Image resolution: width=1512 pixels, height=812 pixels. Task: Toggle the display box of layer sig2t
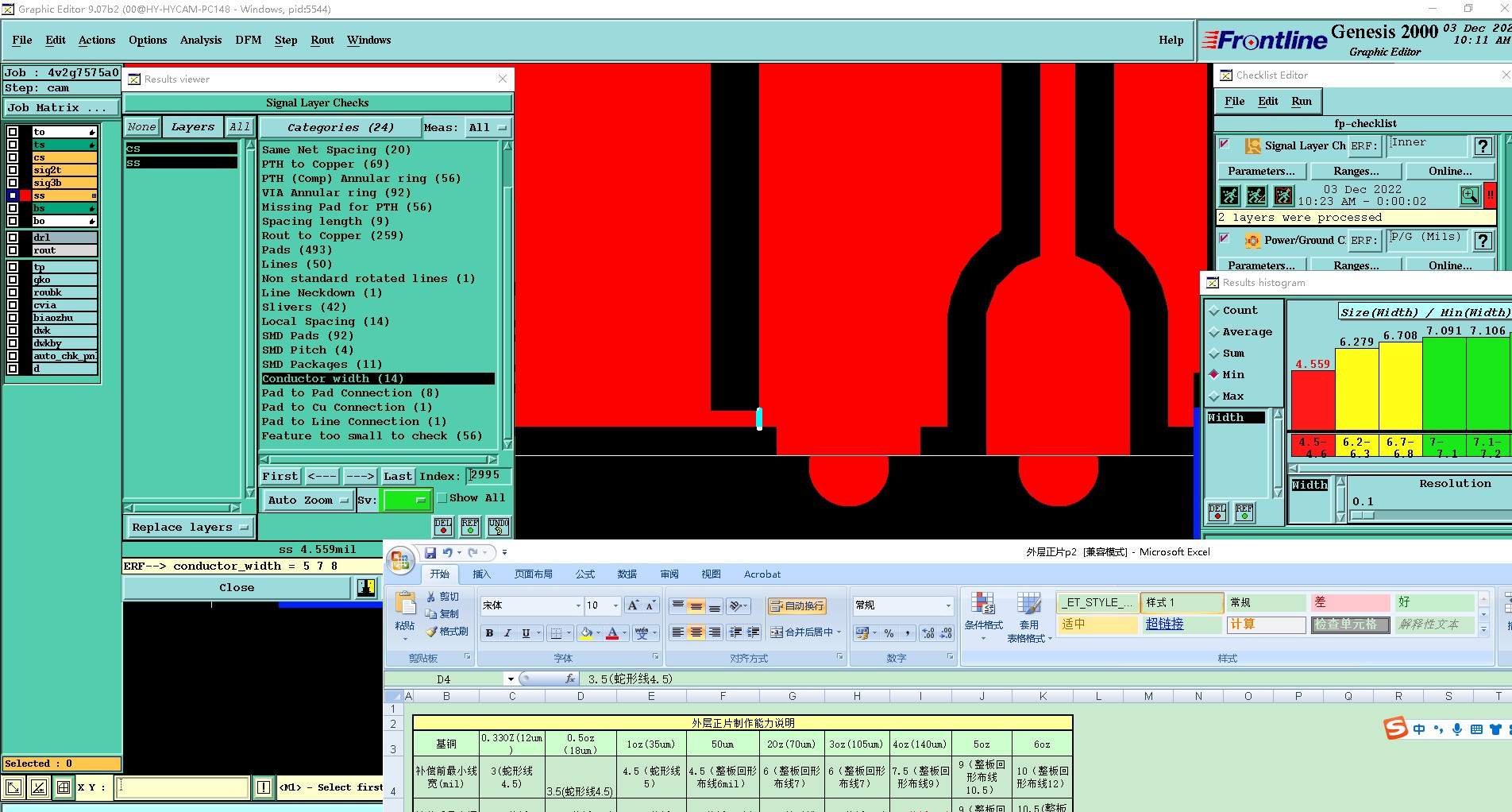(x=13, y=170)
